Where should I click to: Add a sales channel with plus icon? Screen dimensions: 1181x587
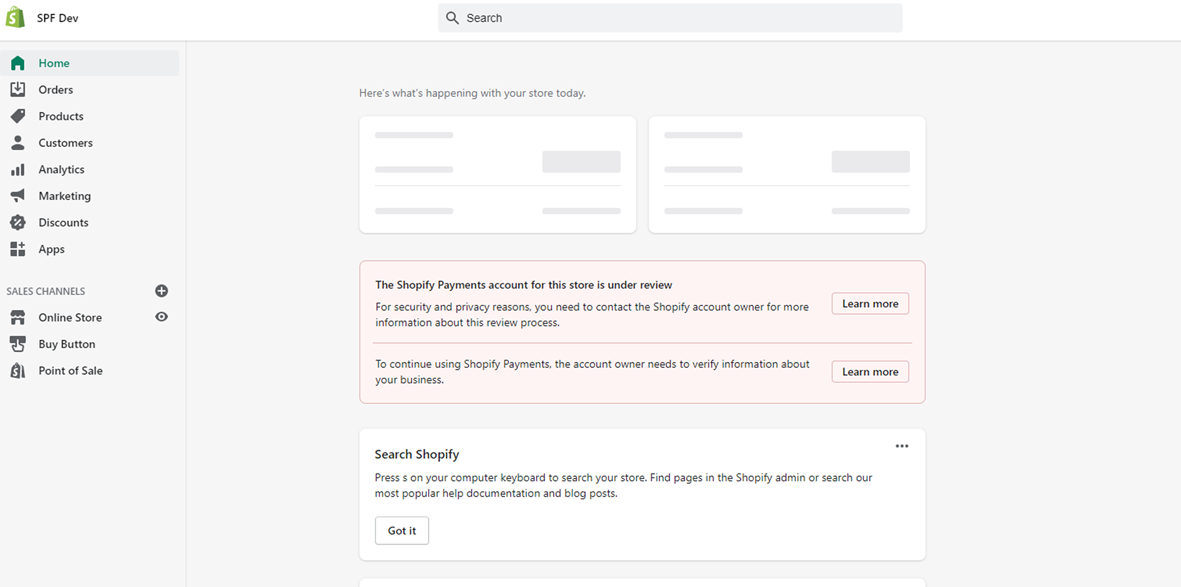(162, 291)
